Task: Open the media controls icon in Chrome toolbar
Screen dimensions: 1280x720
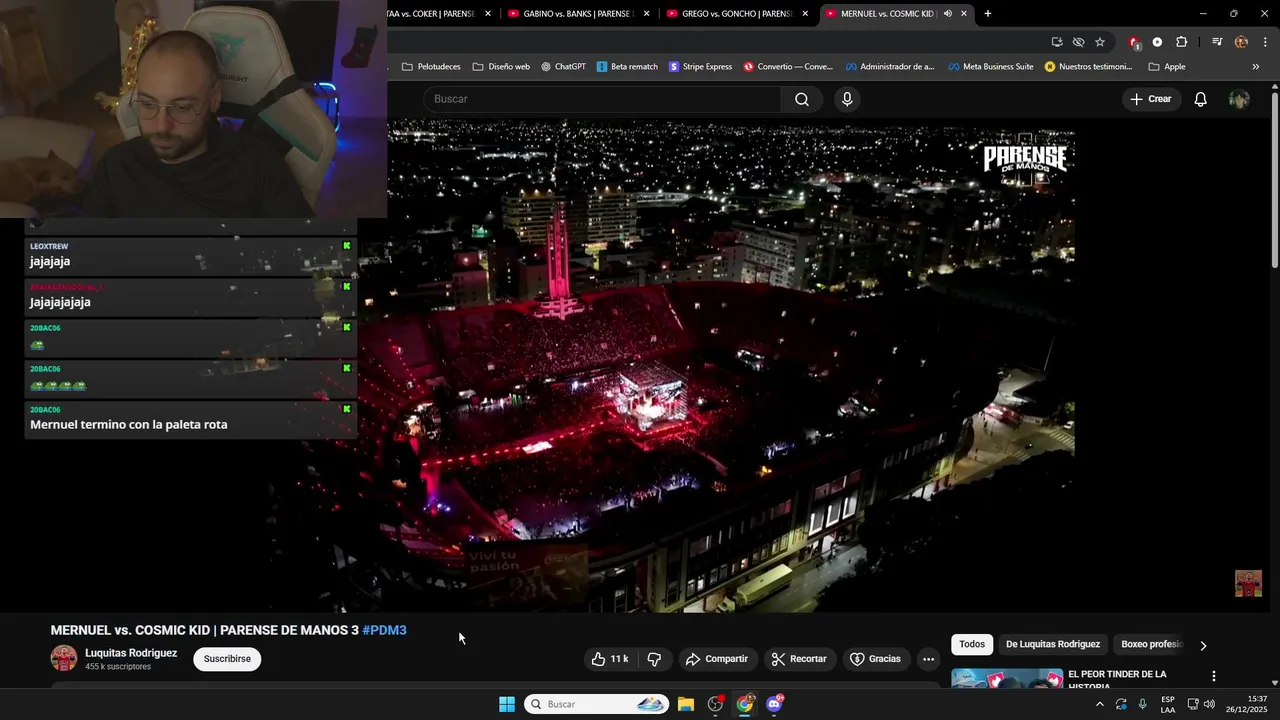Action: [x=1217, y=42]
